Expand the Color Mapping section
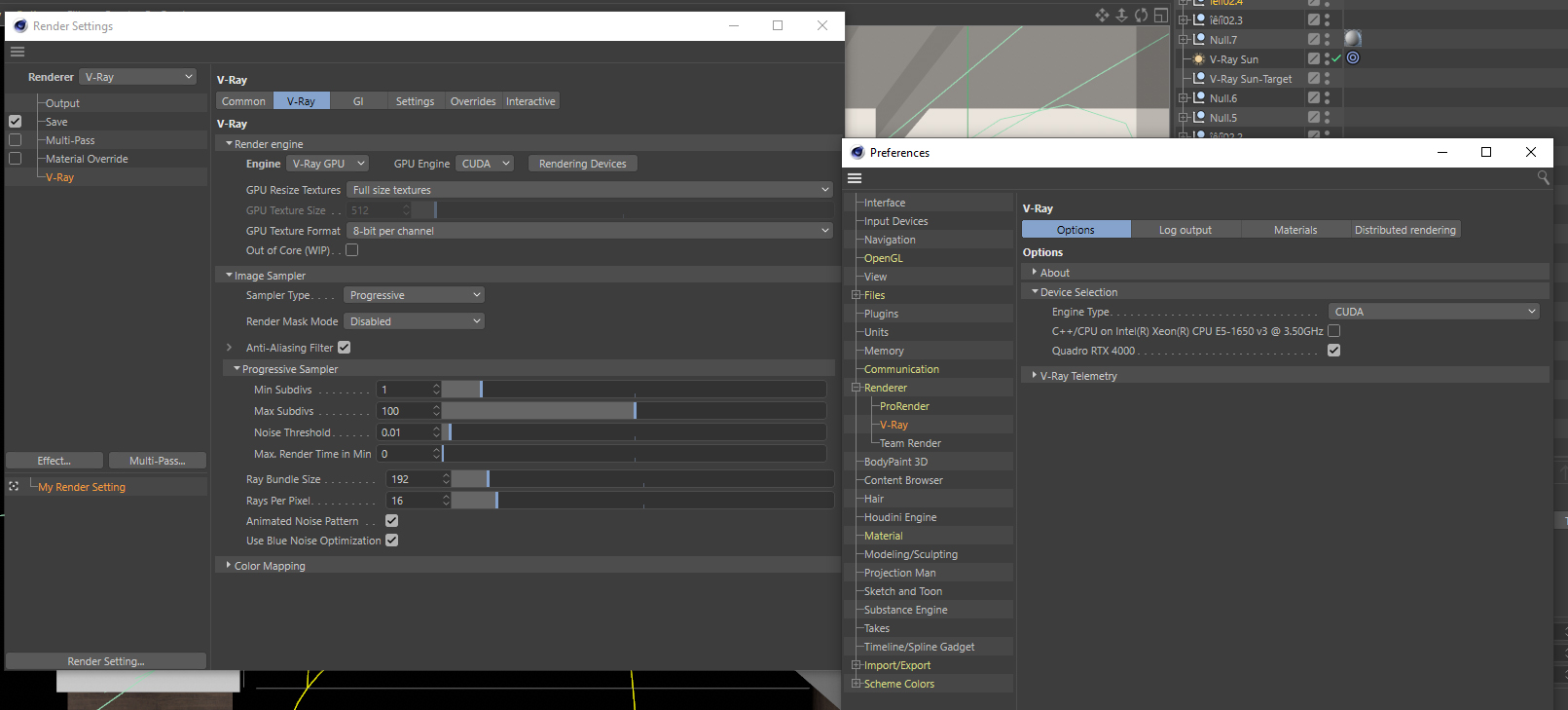 (229, 565)
